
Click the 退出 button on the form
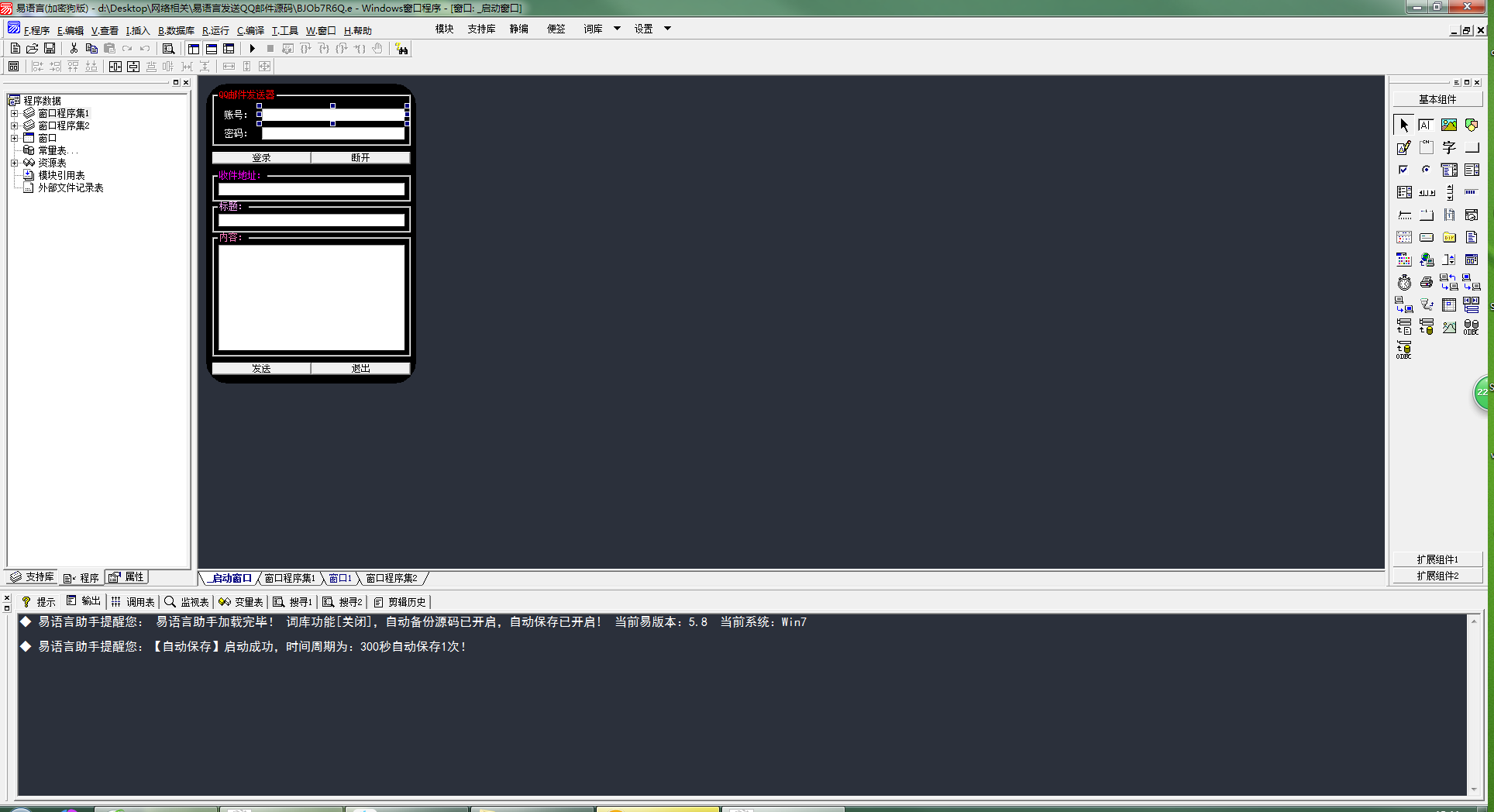pyautogui.click(x=360, y=368)
